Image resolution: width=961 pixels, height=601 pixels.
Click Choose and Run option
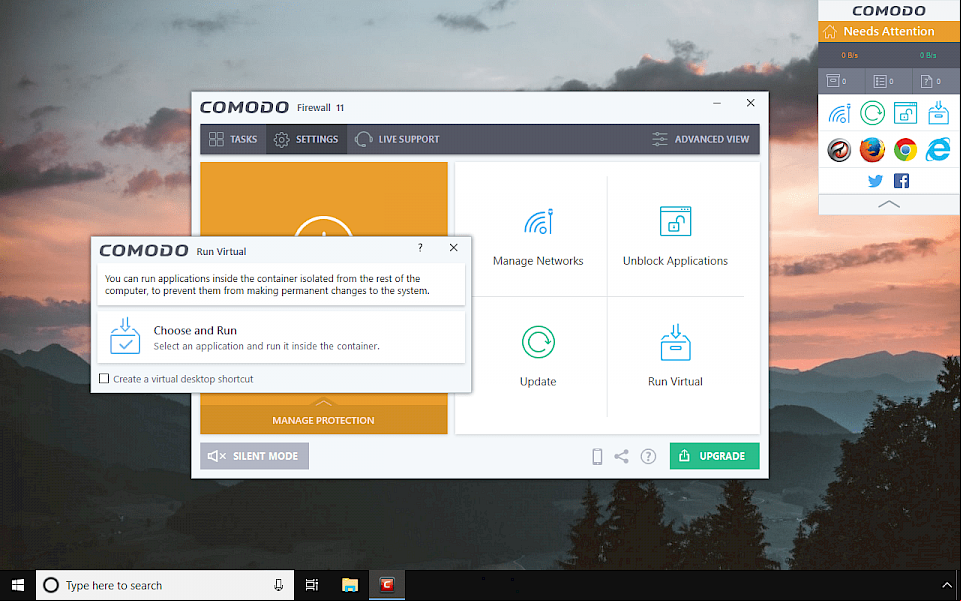click(x=281, y=337)
